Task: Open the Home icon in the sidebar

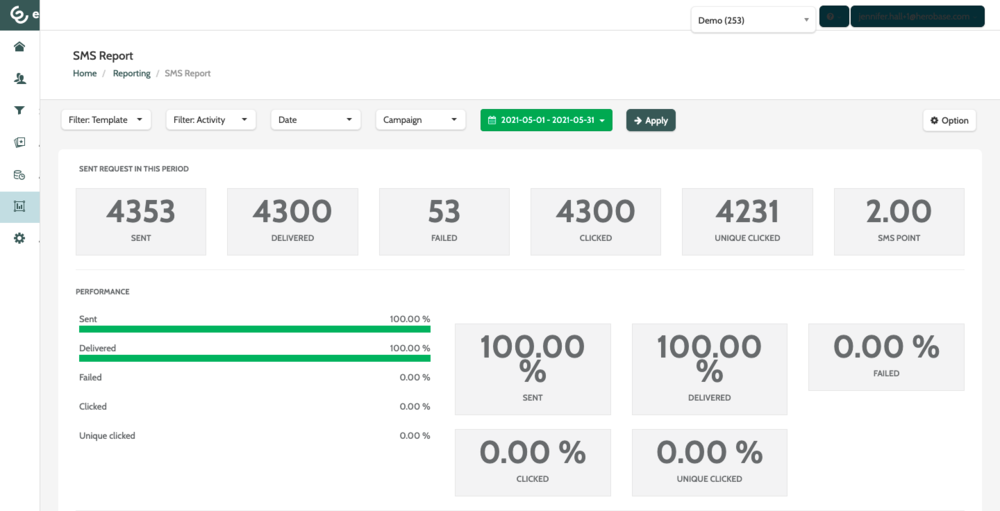Action: pos(19,47)
